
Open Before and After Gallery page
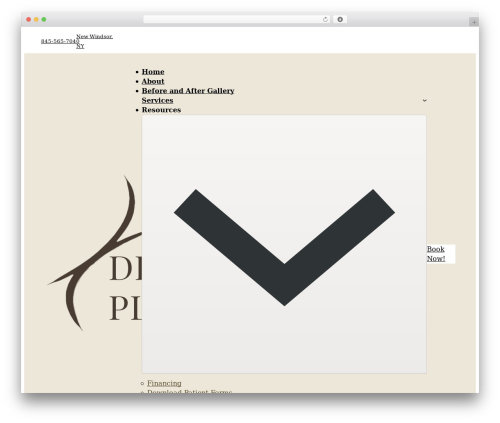188,91
